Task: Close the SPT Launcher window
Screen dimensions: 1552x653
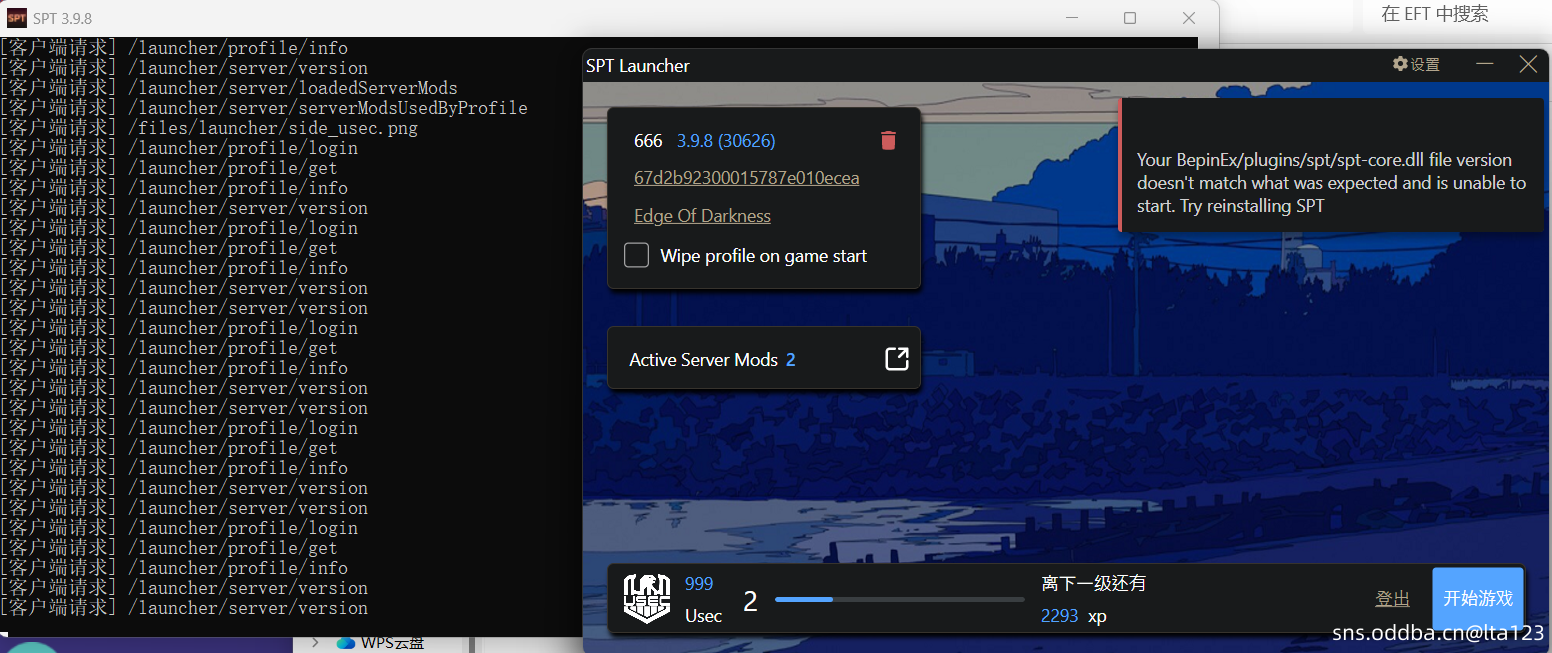Action: 1528,65
